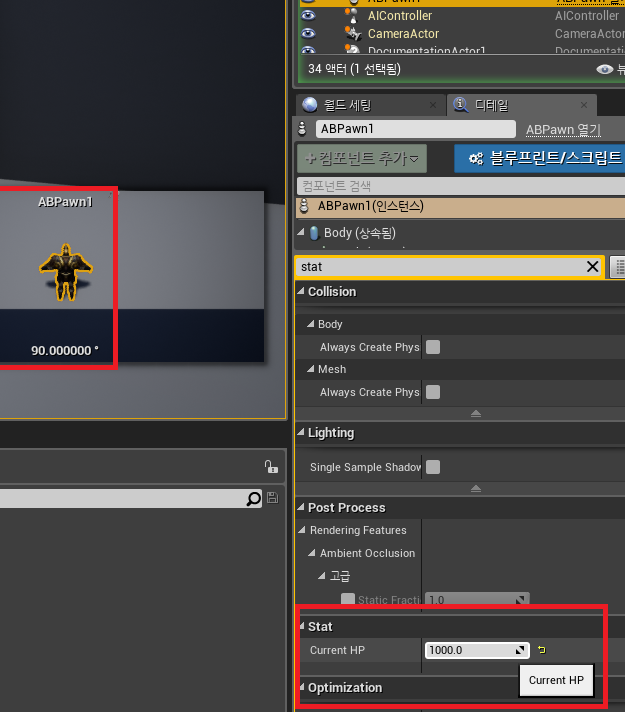Screen dimensions: 625x712
Task: Toggle visibility of CameraActor
Action: coord(308,34)
